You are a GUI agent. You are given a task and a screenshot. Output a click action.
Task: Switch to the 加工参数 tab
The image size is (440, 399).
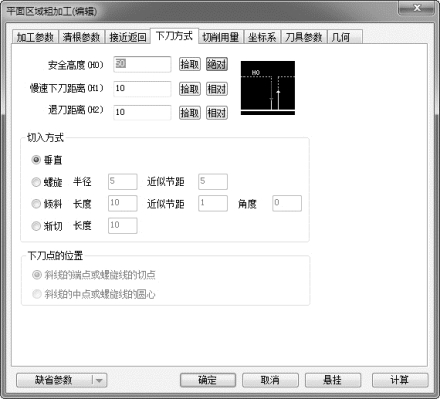click(35, 37)
